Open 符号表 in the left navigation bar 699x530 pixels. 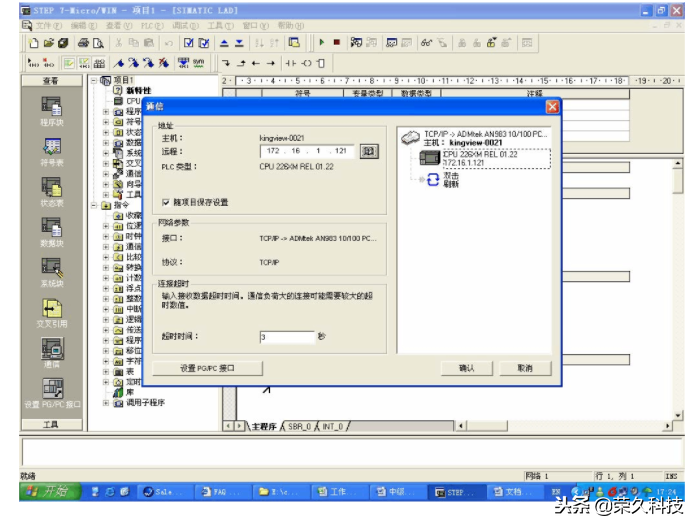tap(50, 150)
